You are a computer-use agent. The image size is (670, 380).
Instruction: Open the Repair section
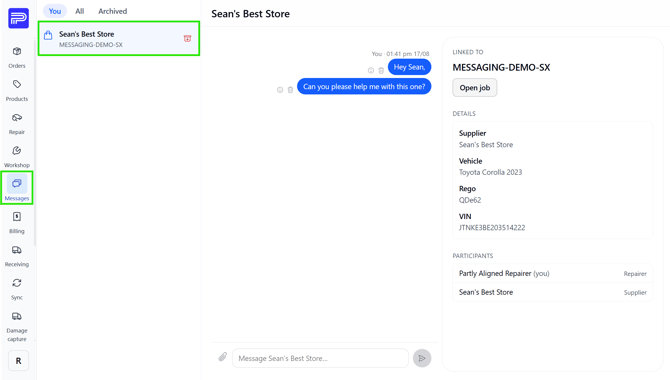[x=17, y=124]
